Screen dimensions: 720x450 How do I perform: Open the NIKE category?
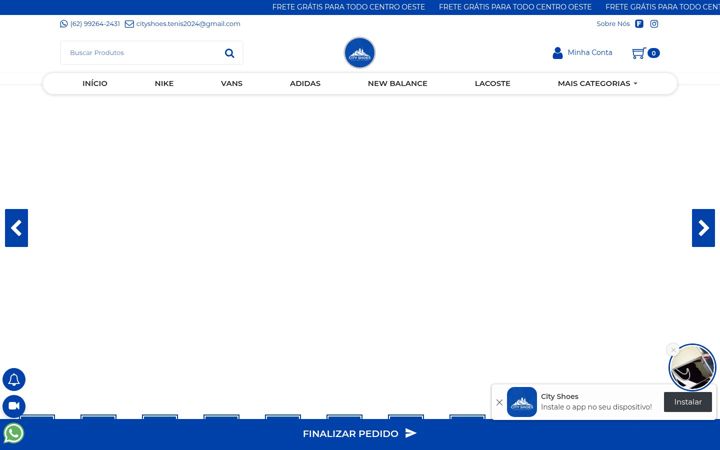164,84
